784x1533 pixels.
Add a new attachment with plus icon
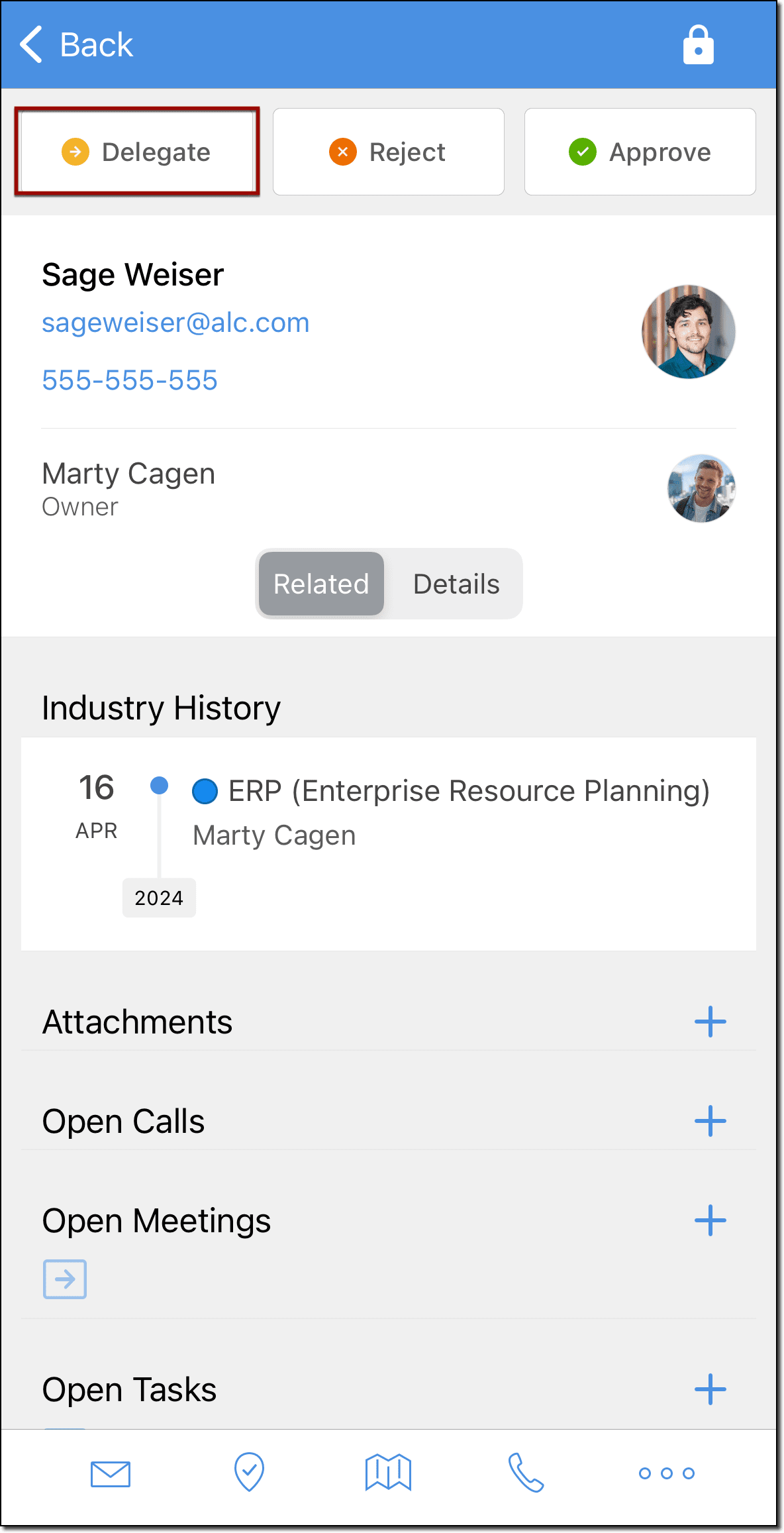tap(710, 1022)
